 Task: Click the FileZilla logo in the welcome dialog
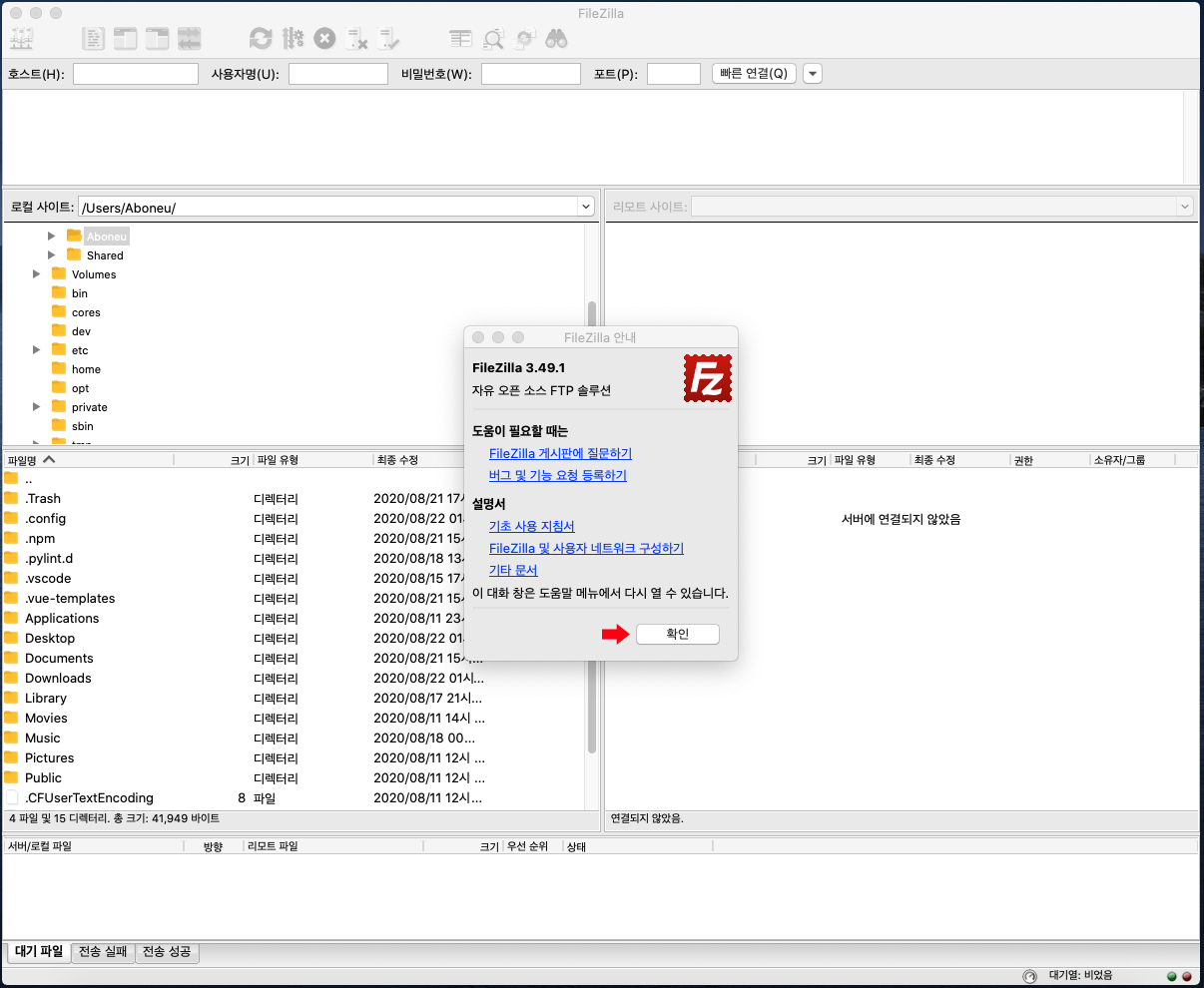point(708,378)
